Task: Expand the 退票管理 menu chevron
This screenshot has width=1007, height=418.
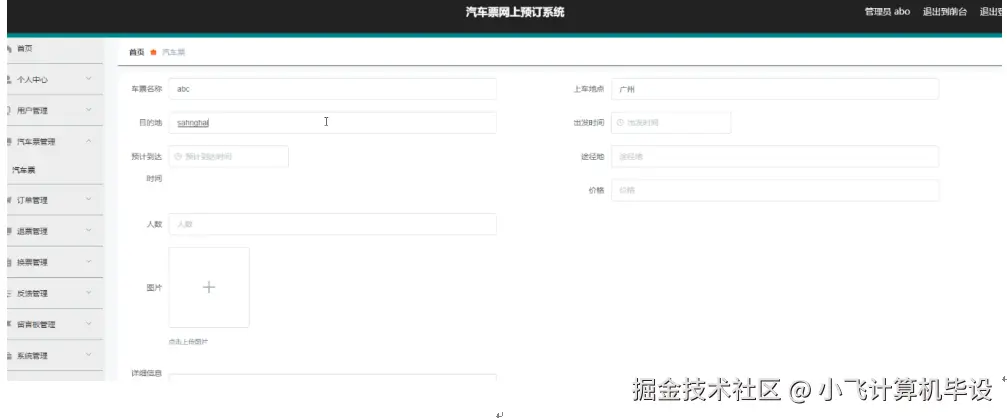Action: (89, 231)
